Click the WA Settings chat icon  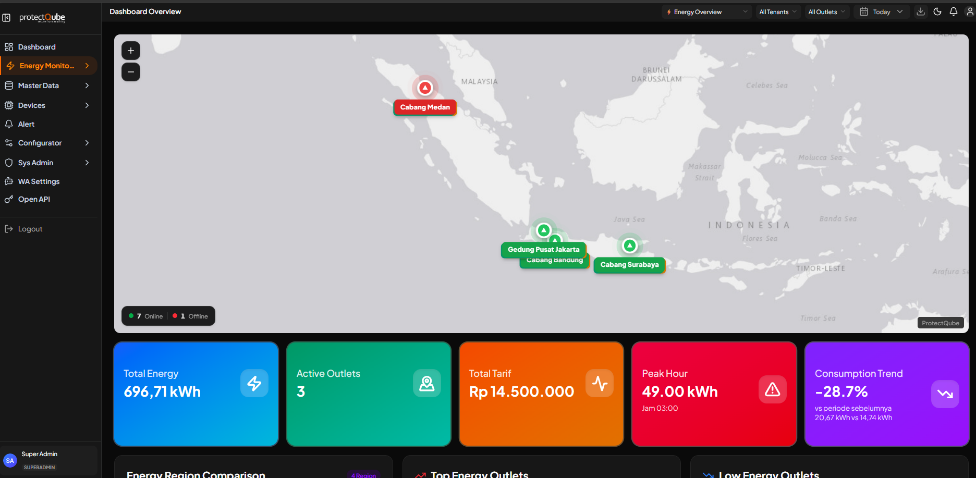click(x=9, y=181)
